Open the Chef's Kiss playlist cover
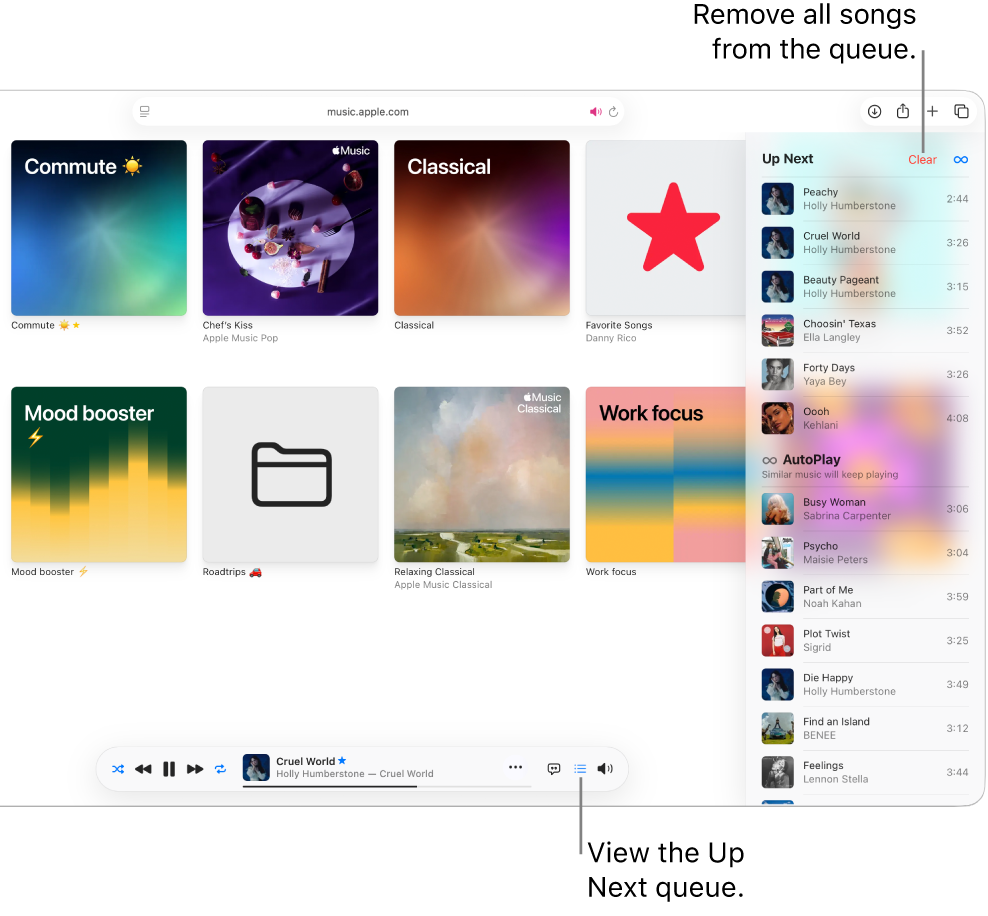 (290, 227)
